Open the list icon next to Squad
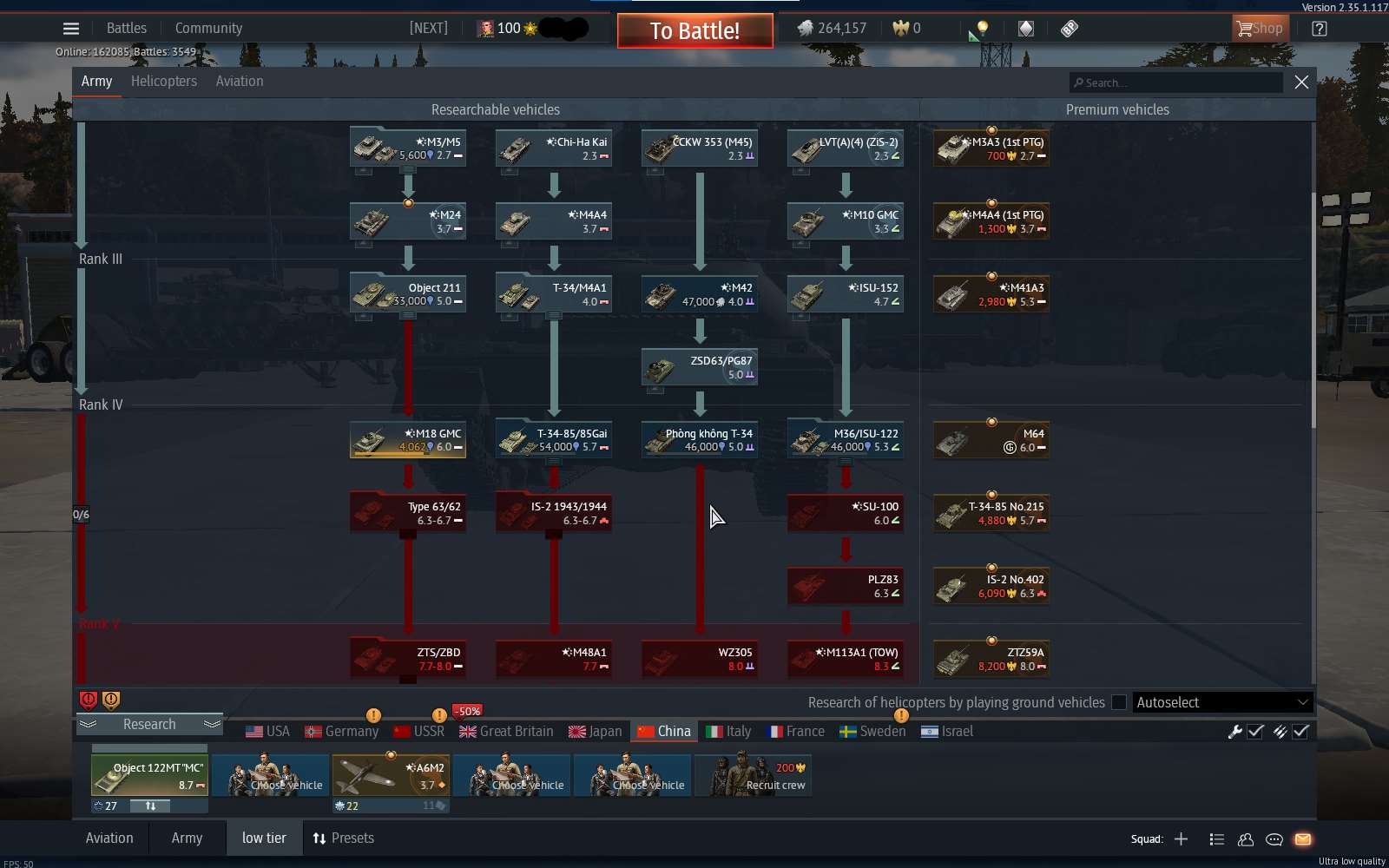The height and width of the screenshot is (868, 1389). pos(1217,839)
